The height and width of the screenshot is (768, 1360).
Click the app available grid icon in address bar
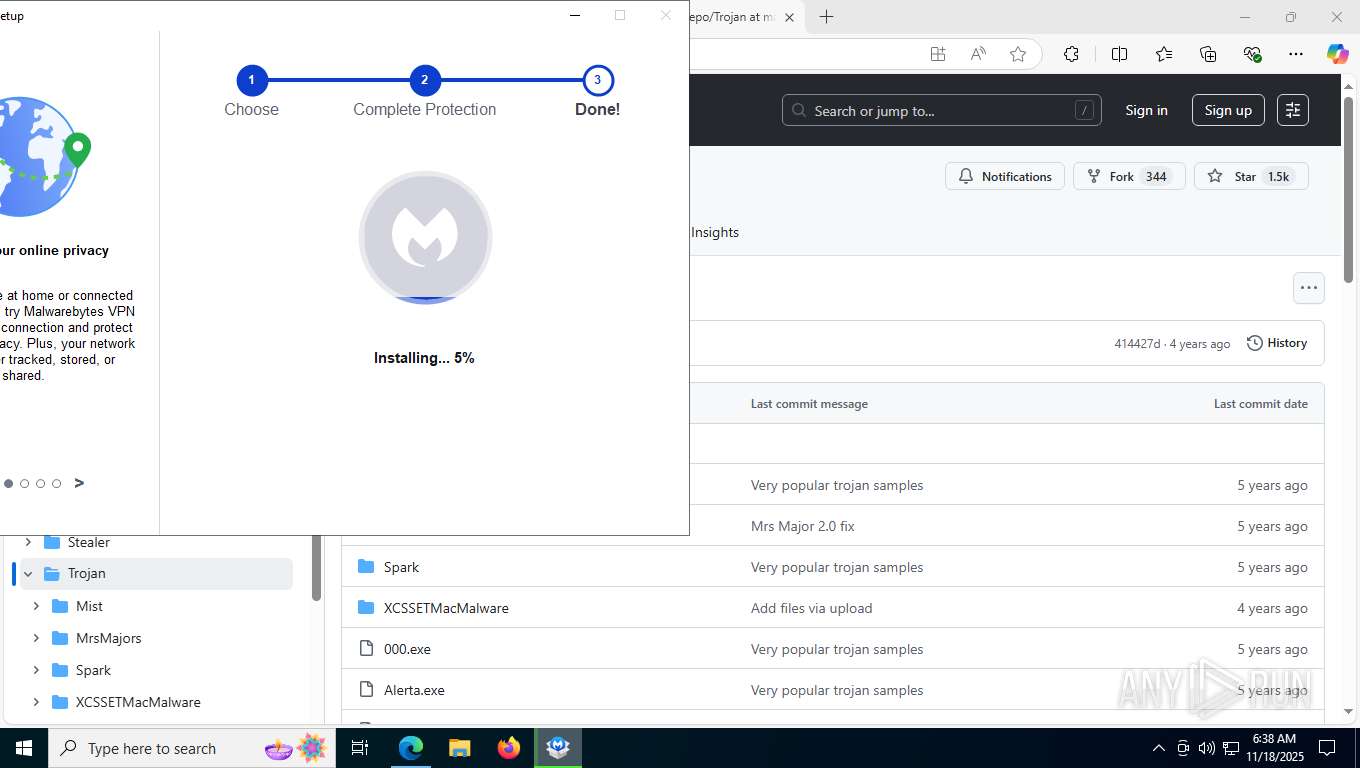[x=938, y=54]
